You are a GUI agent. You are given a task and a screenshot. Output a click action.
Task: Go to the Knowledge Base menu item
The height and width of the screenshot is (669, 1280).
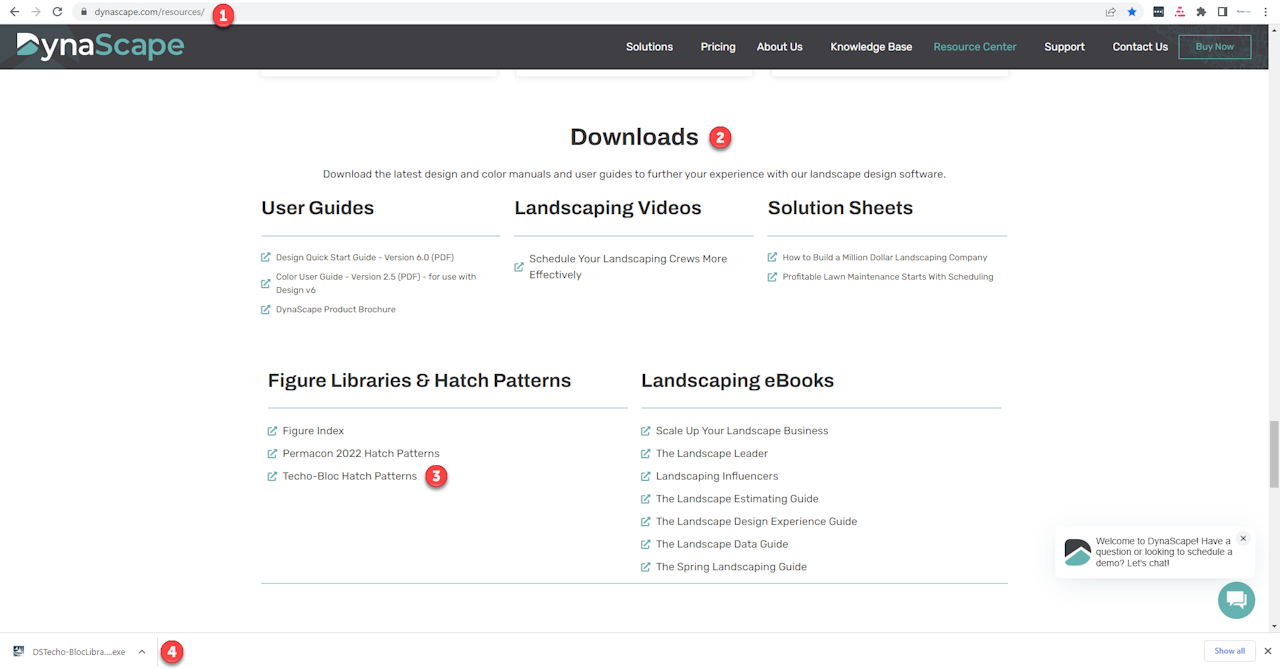[x=870, y=47]
